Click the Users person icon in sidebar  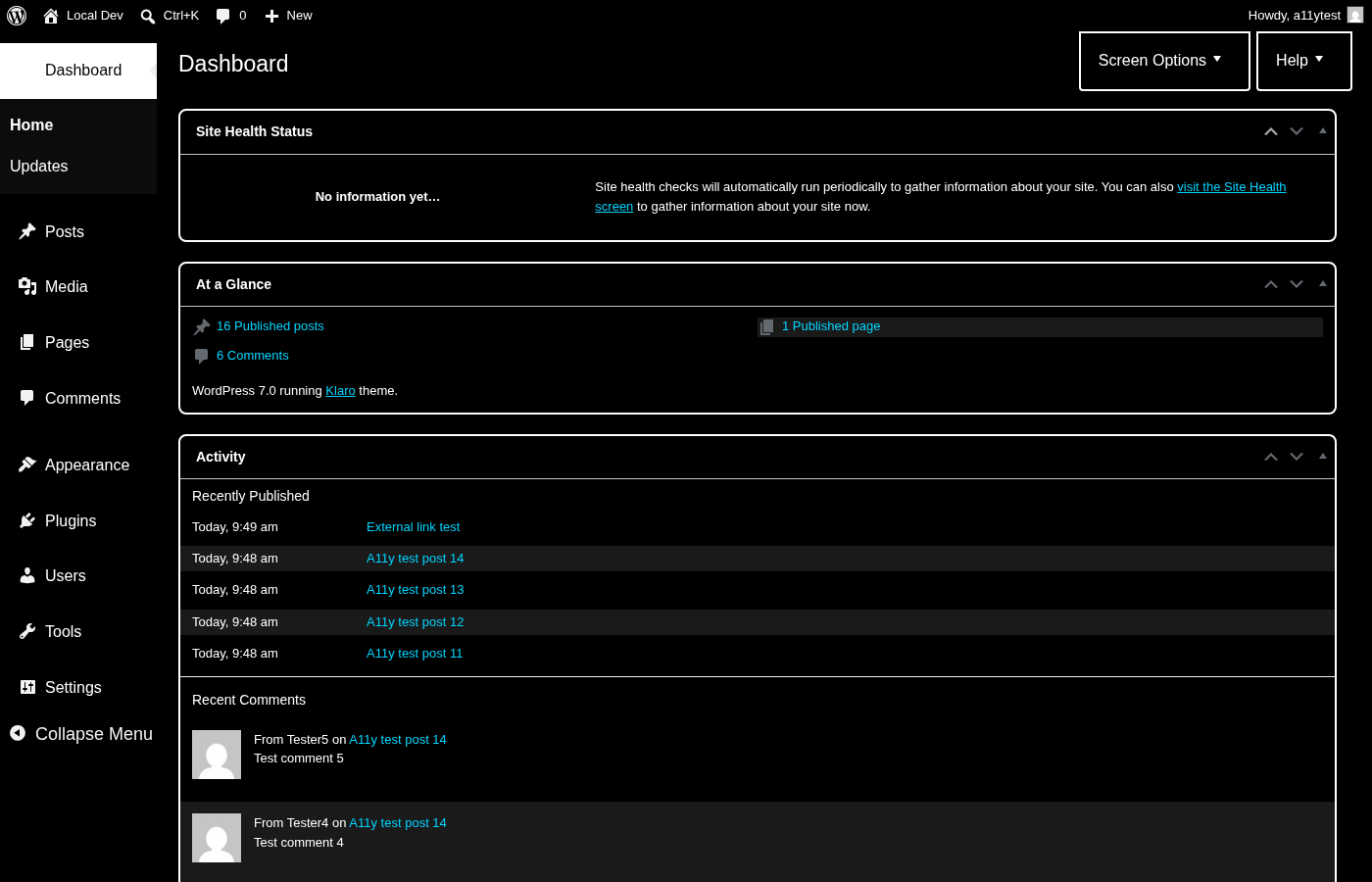(x=27, y=575)
